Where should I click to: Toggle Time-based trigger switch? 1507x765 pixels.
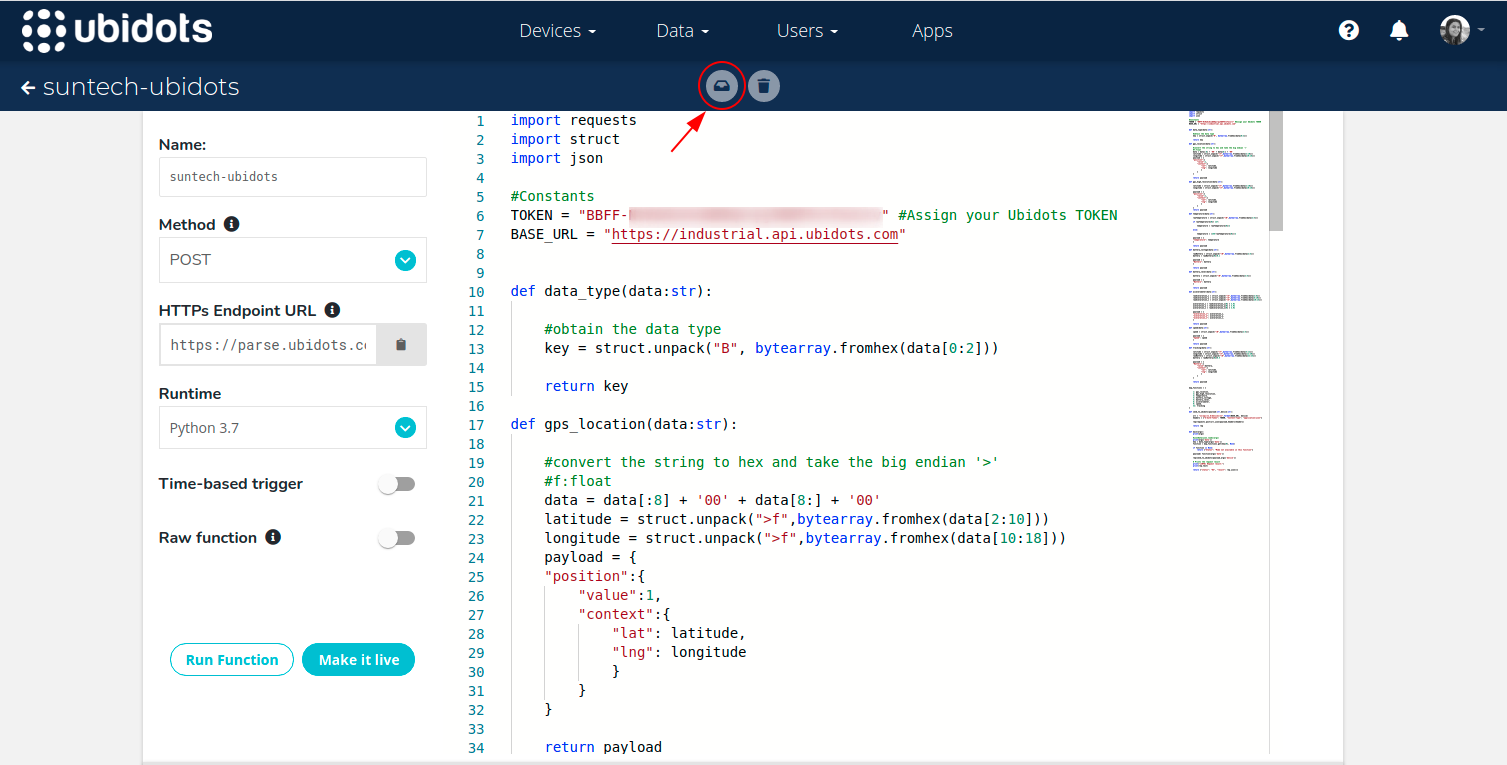pos(396,484)
